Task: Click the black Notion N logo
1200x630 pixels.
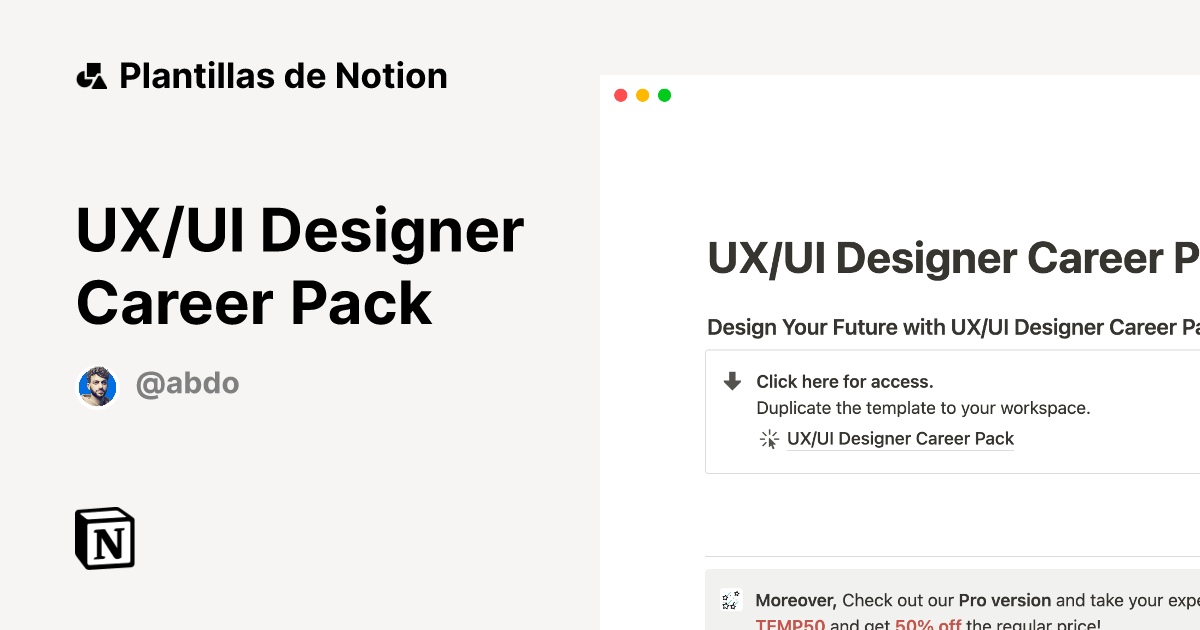Action: coord(104,538)
